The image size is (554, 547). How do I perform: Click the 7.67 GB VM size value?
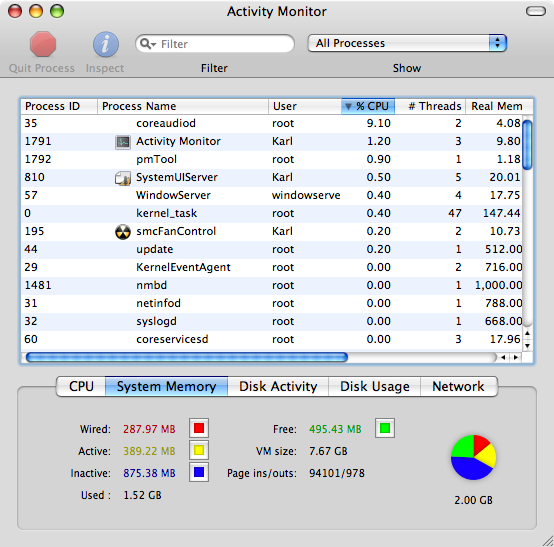[328, 451]
